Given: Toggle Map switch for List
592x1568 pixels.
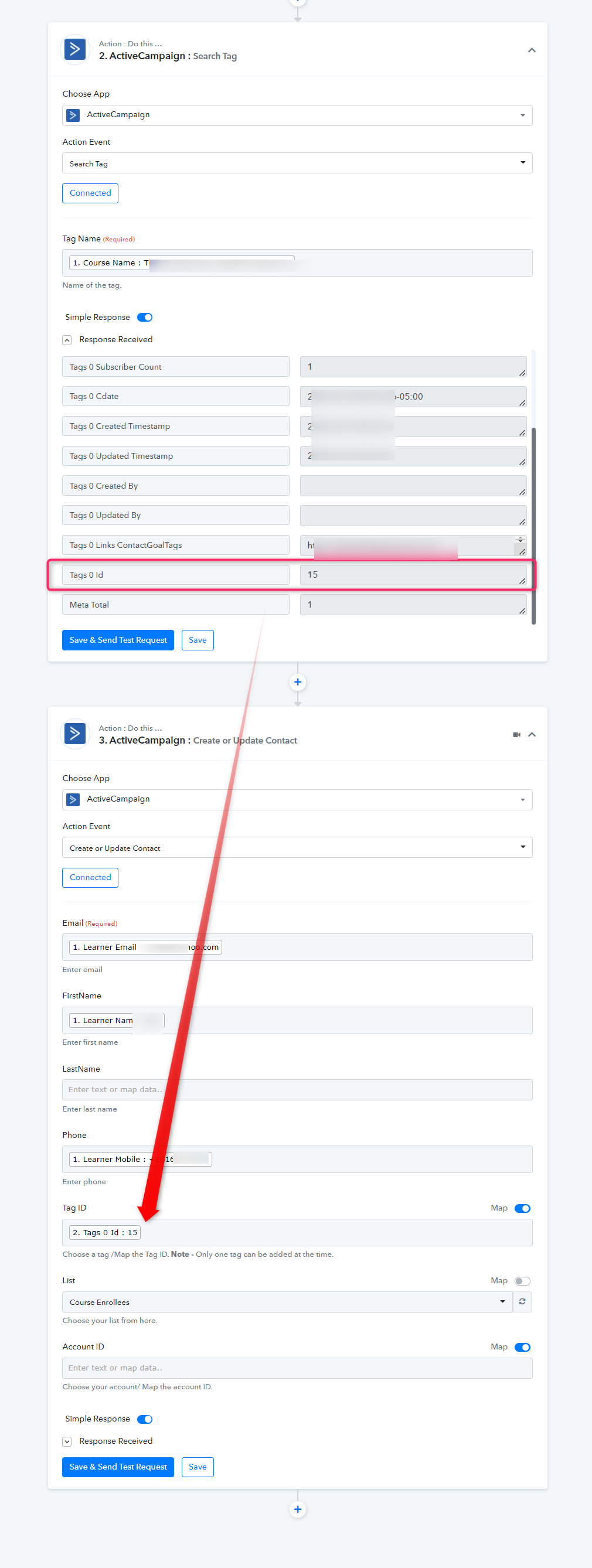Looking at the screenshot, I should (x=523, y=1281).
